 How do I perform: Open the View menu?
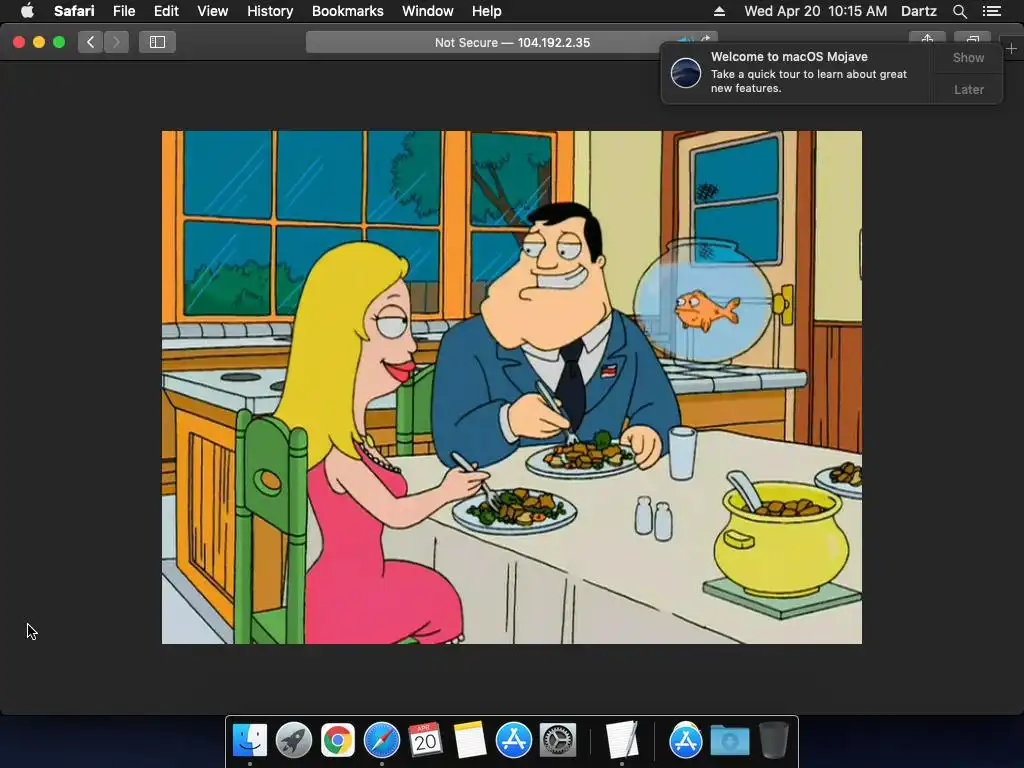[212, 11]
